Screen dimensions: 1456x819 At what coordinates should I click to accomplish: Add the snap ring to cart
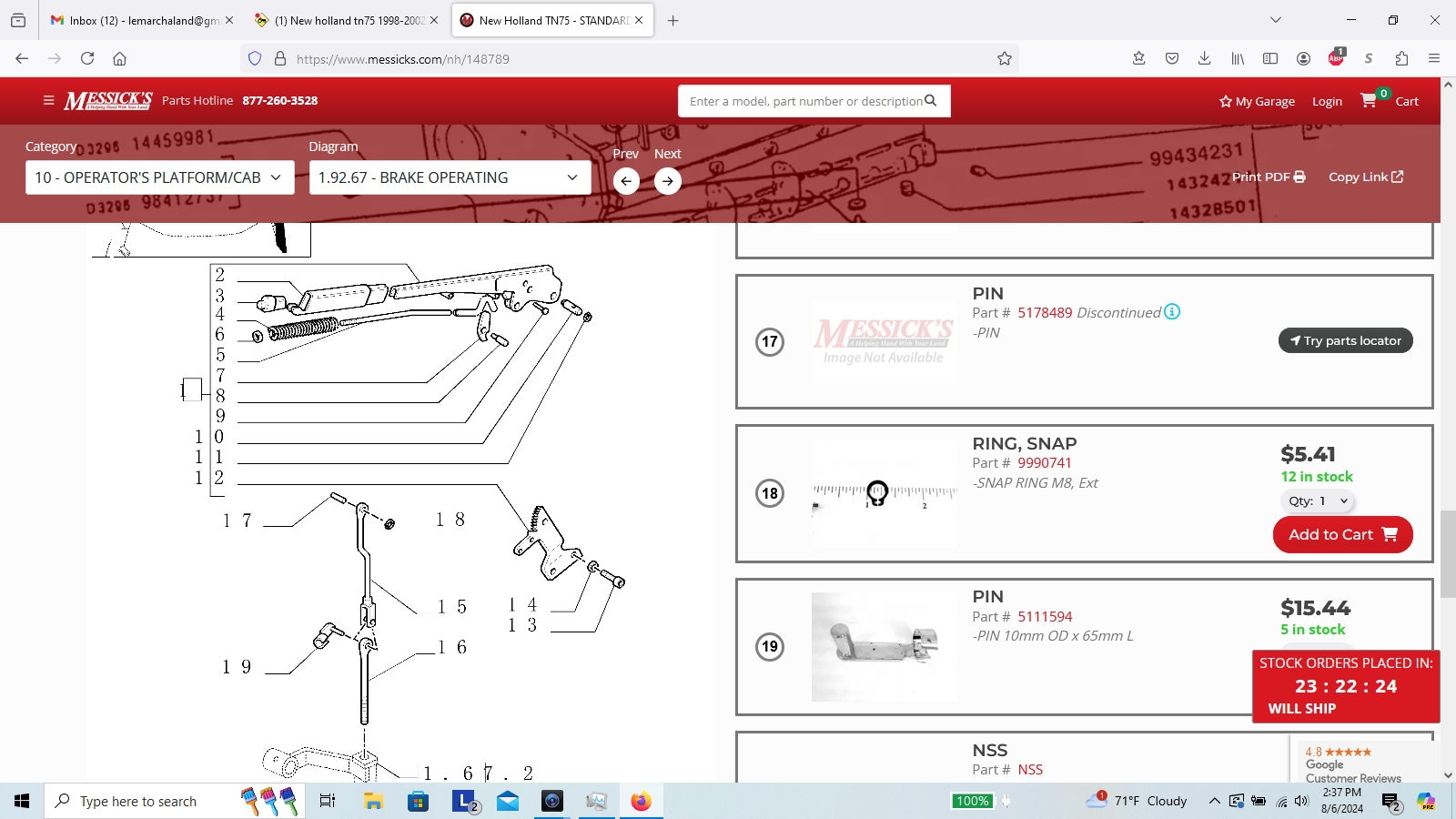coord(1342,535)
